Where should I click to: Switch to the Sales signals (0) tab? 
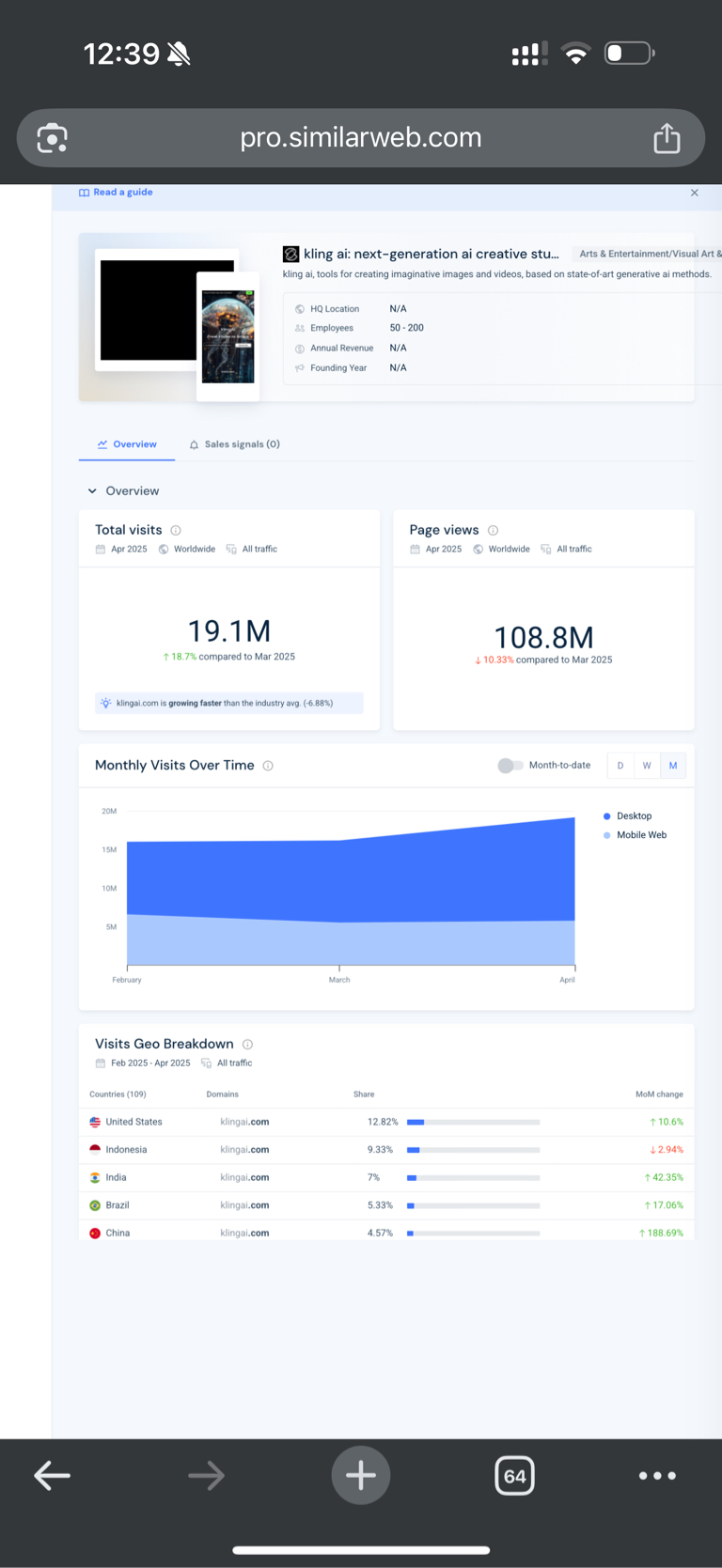234,444
